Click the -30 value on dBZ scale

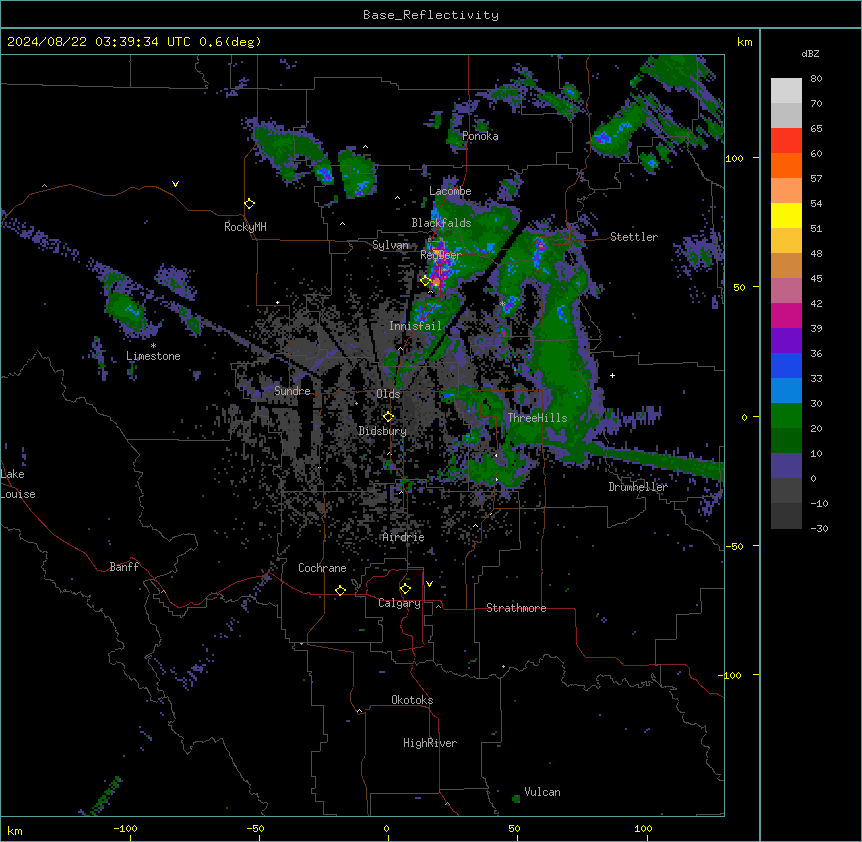coord(819,528)
